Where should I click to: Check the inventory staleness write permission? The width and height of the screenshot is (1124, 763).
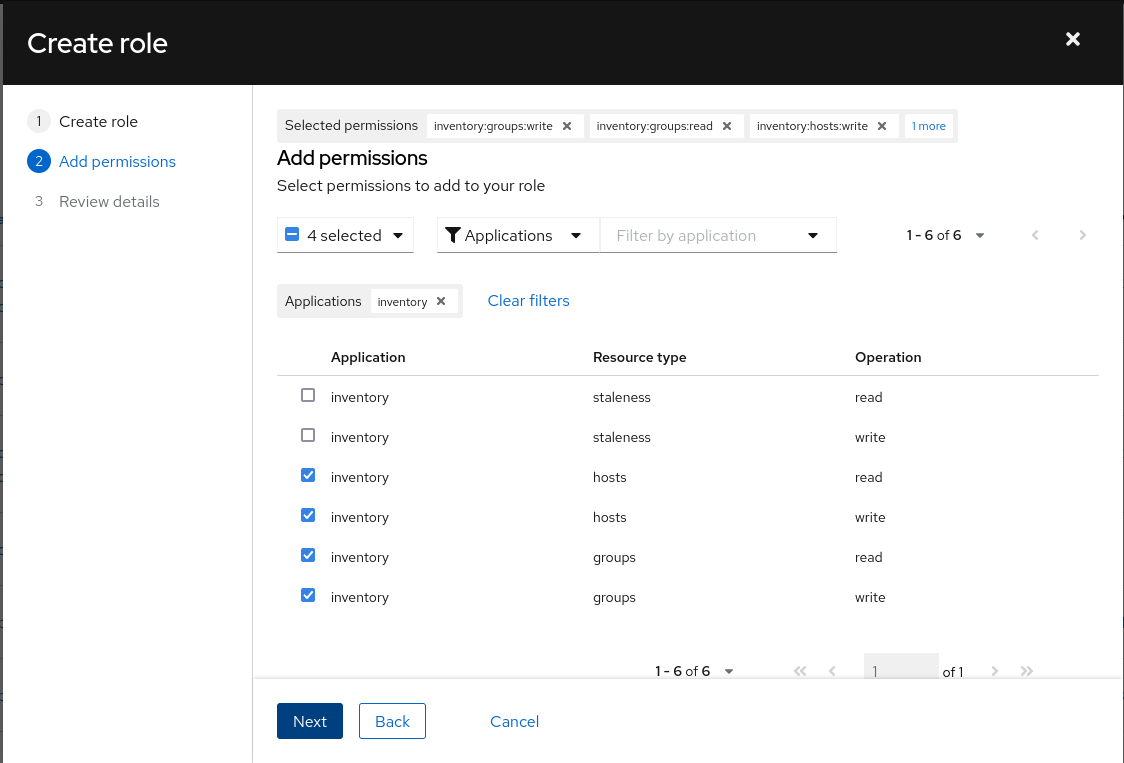point(308,435)
